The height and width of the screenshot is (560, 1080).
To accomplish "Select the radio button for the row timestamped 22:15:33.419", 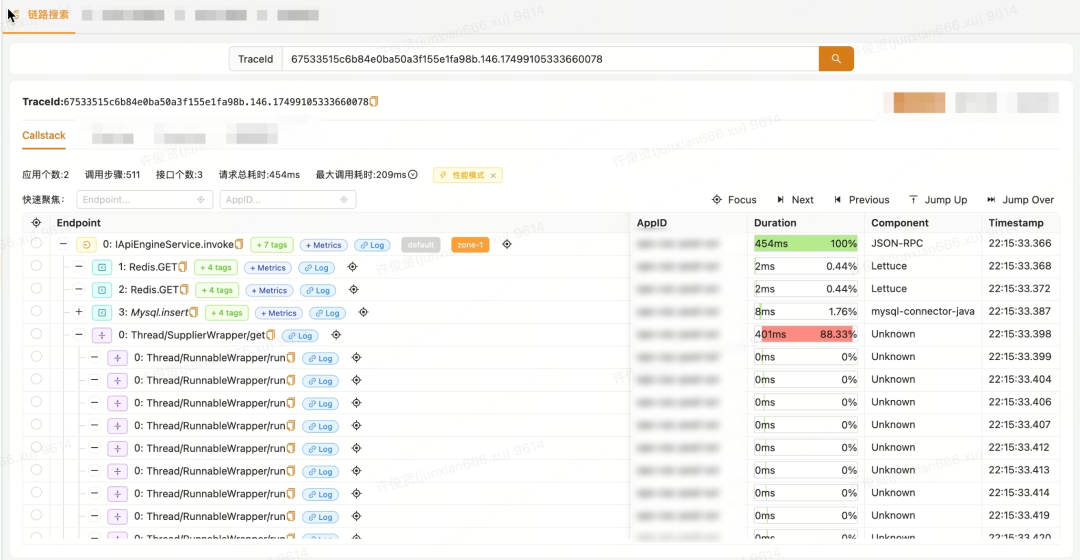I will click(x=37, y=515).
